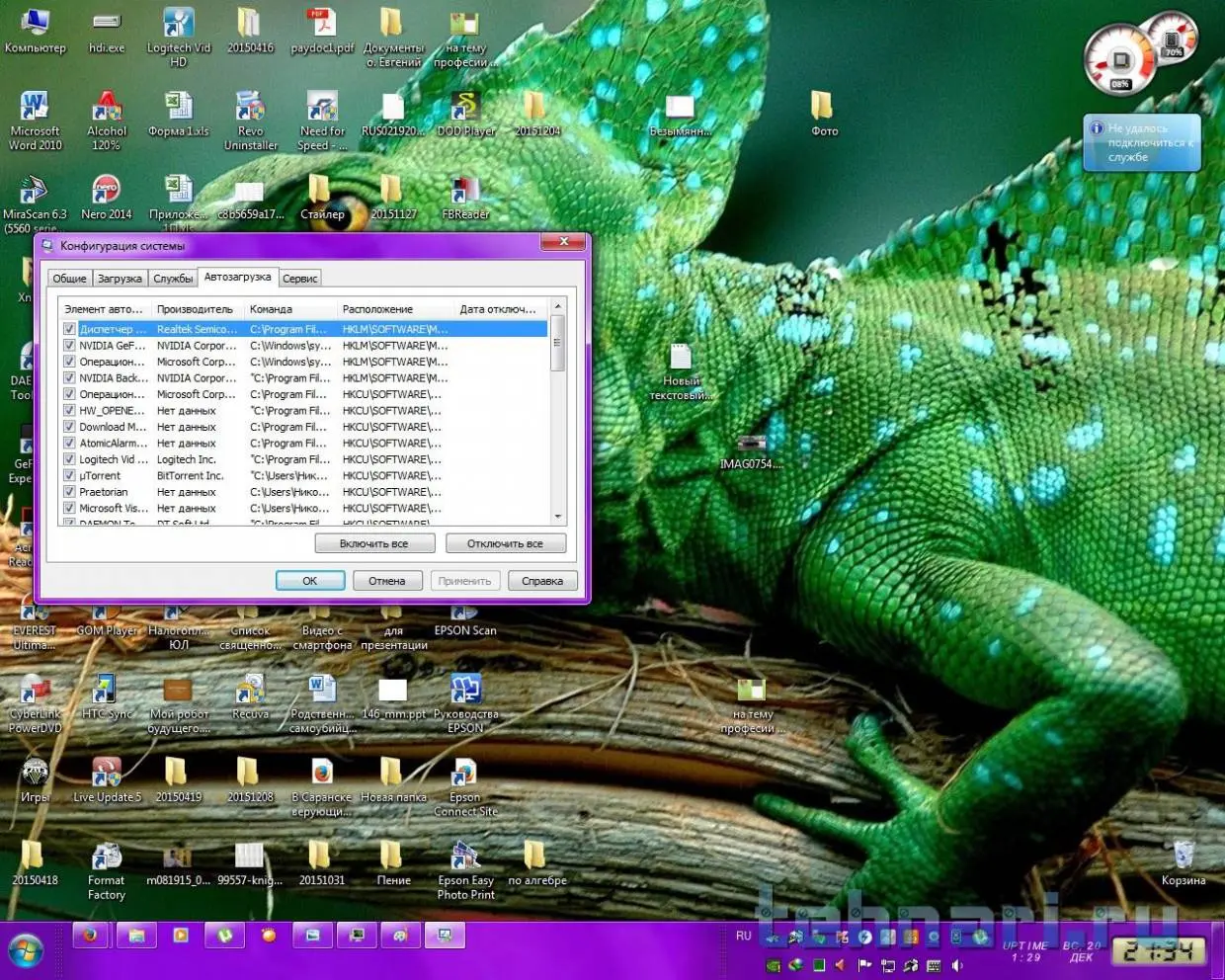
Task: Select the FBReader desktop icon
Action: pyautogui.click(x=465, y=192)
